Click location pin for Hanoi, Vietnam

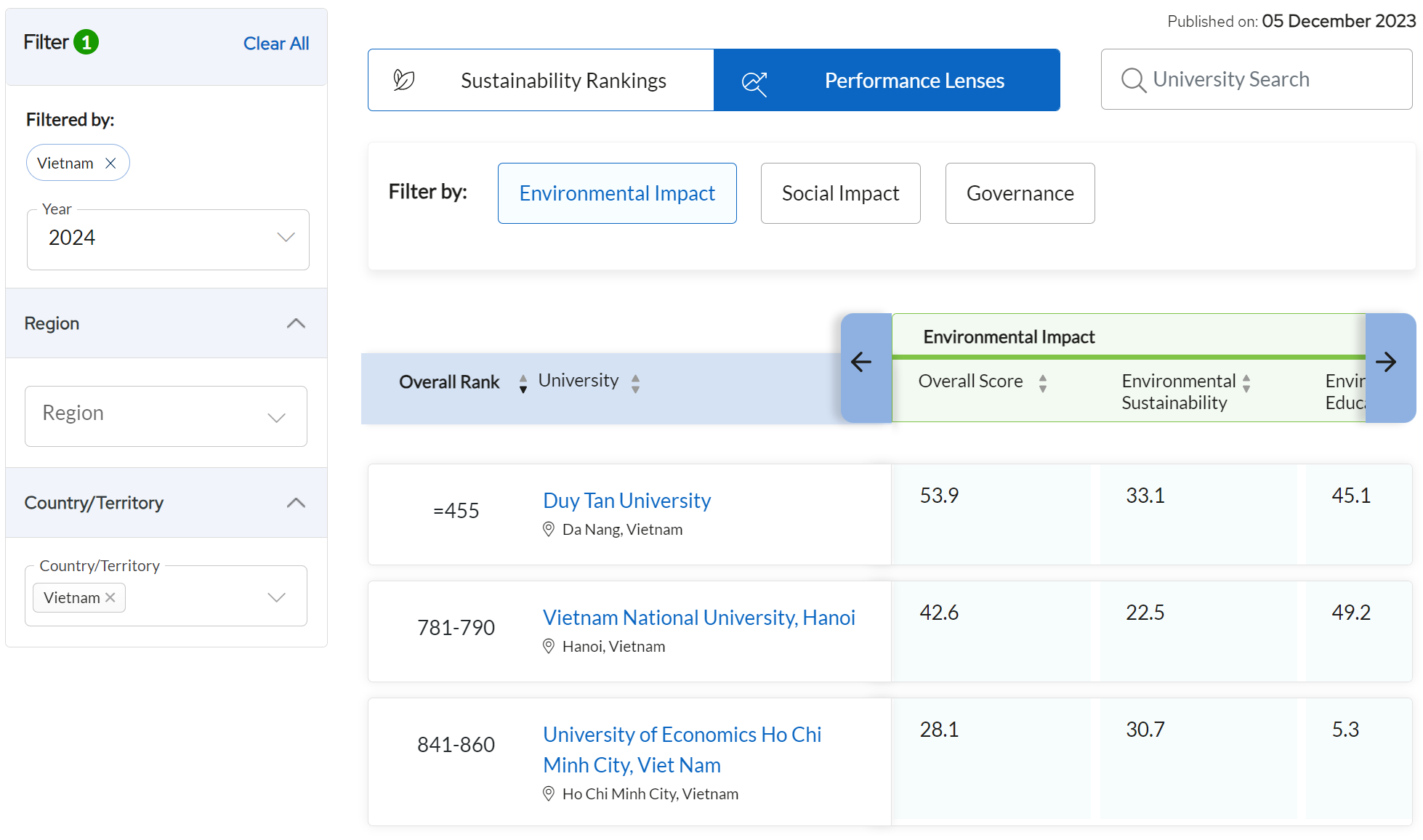549,647
